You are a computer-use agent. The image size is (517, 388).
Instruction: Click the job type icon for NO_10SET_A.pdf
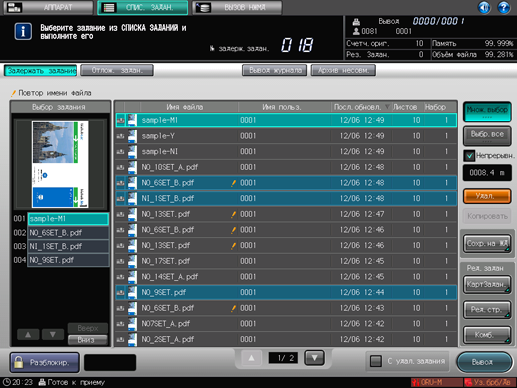pyautogui.click(x=120, y=167)
